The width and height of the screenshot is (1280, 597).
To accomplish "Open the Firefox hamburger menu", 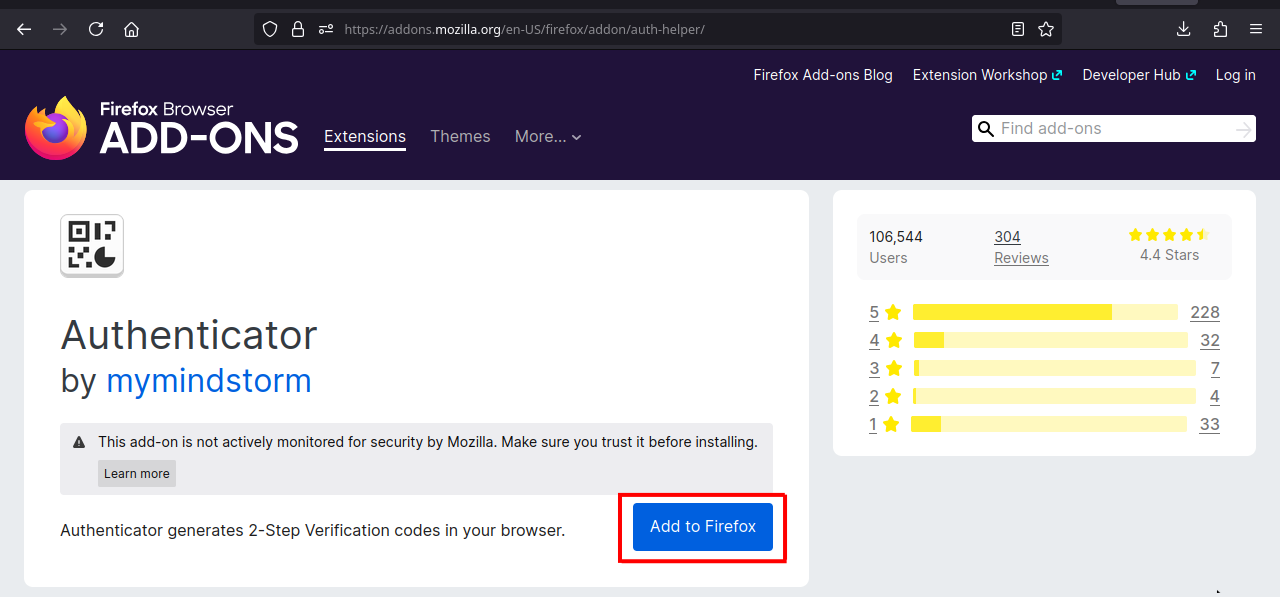I will [x=1256, y=29].
